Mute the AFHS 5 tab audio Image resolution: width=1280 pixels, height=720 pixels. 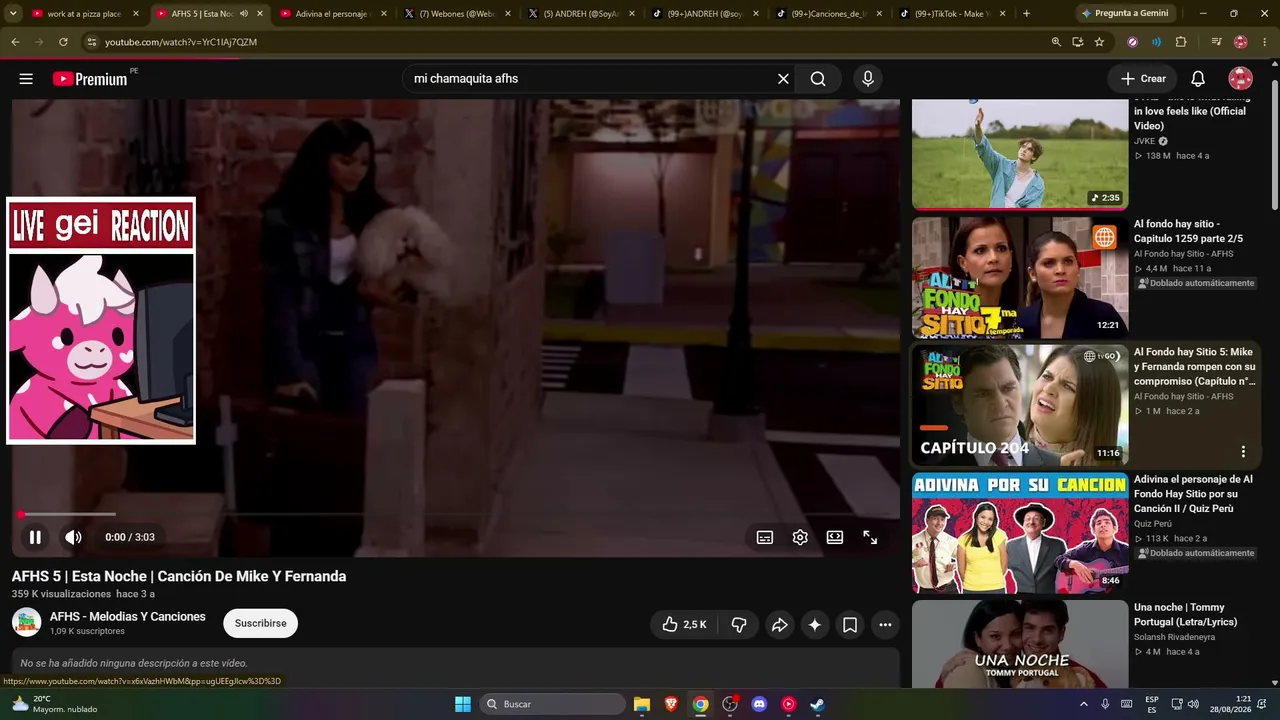pyautogui.click(x=243, y=14)
